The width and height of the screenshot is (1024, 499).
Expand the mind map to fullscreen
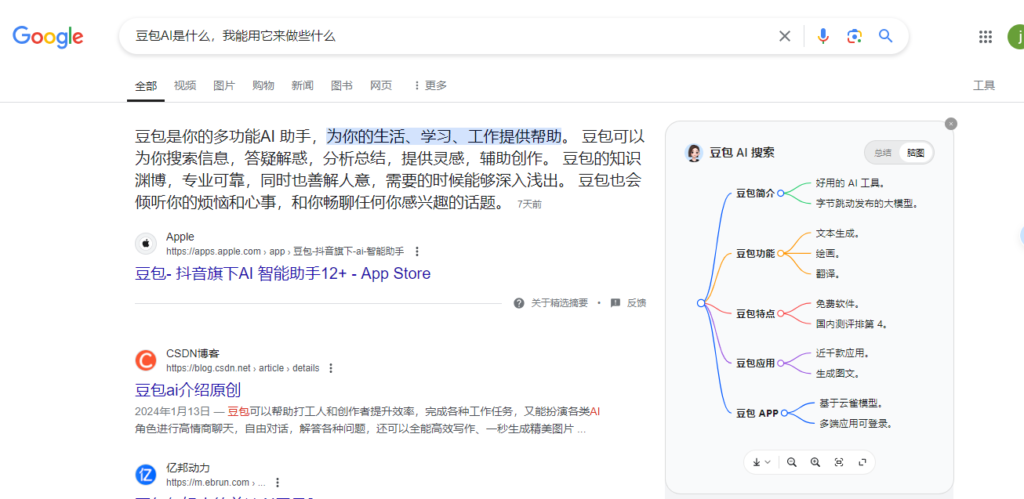862,462
